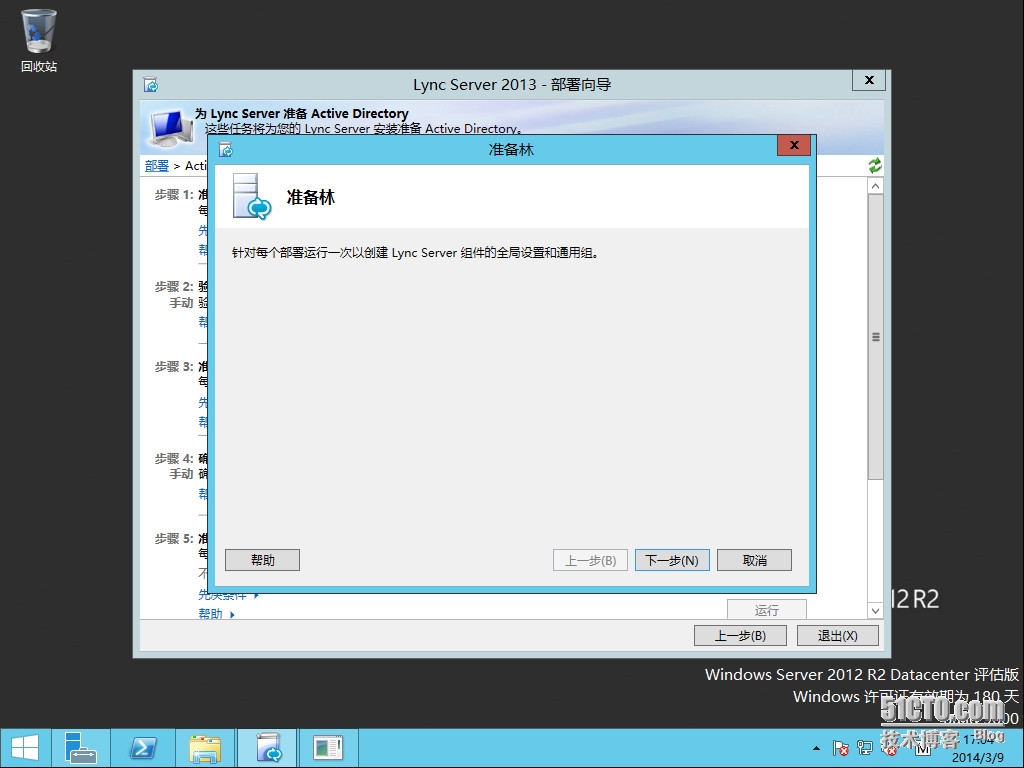This screenshot has height=768, width=1024.
Task: Click Next (下一步) in the 准备林 dialog
Action: tap(672, 560)
